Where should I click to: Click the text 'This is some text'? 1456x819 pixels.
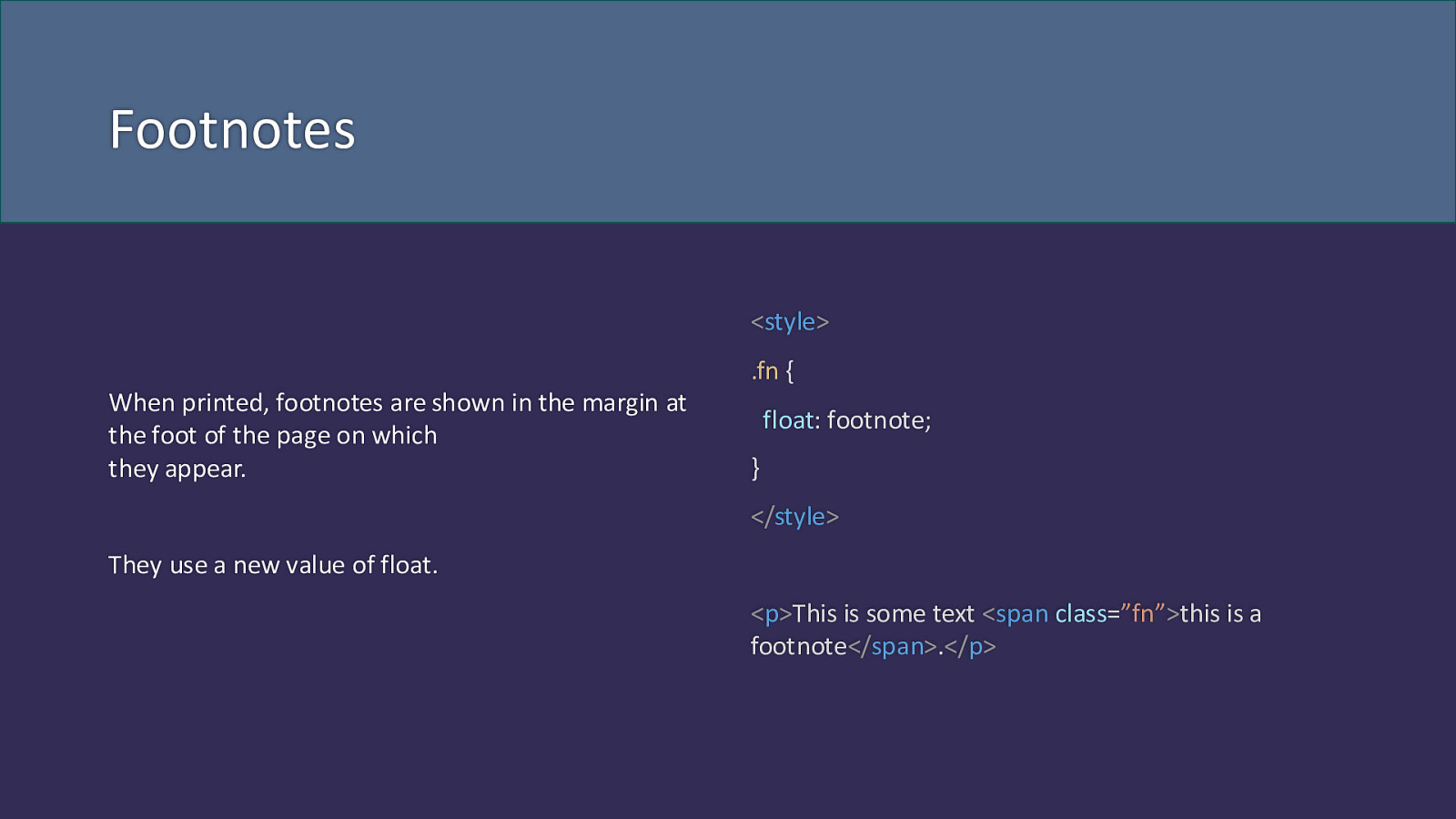pyautogui.click(x=884, y=614)
